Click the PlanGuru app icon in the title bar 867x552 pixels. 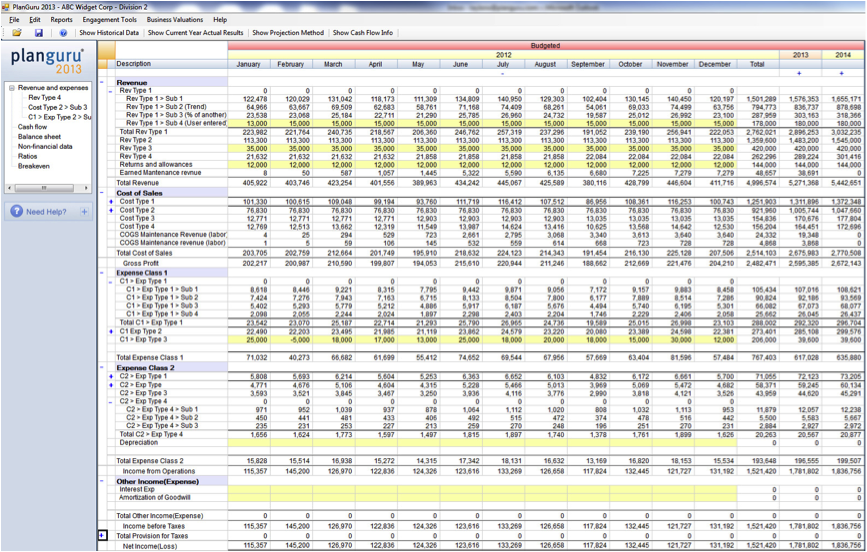4,7
